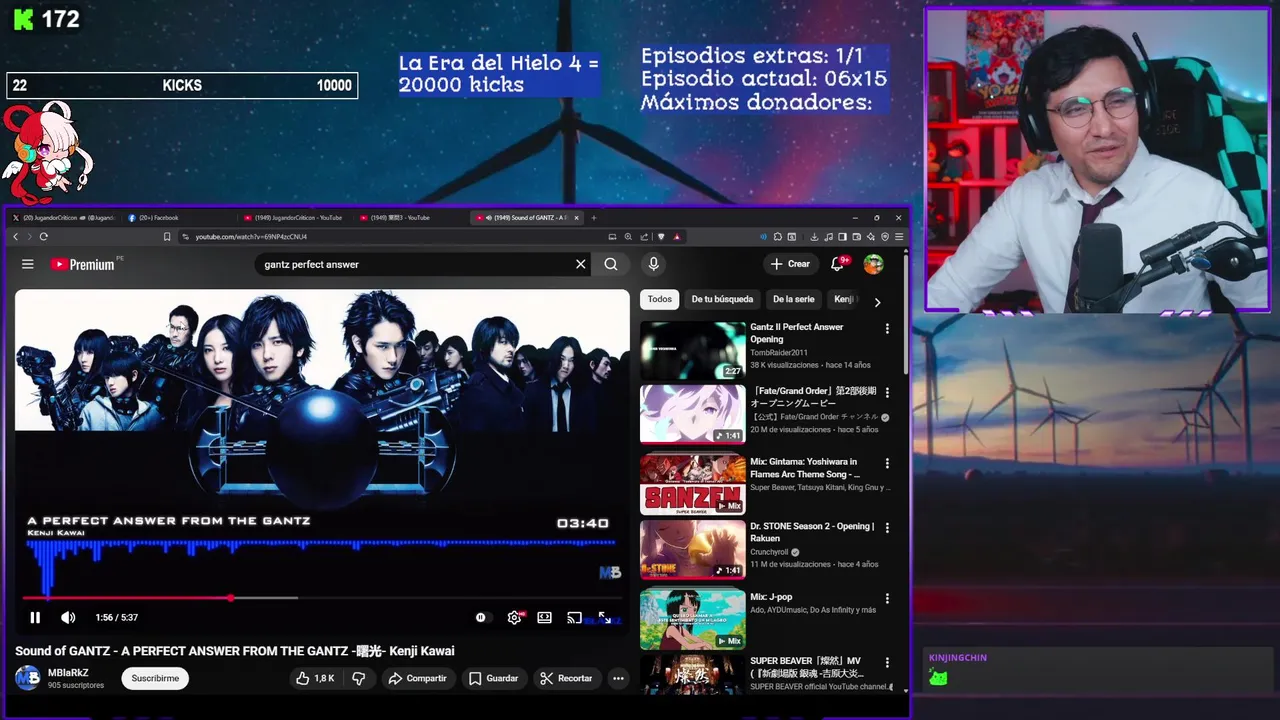The image size is (1280, 720).
Task: Go forward with browser forward arrow
Action: (28, 237)
